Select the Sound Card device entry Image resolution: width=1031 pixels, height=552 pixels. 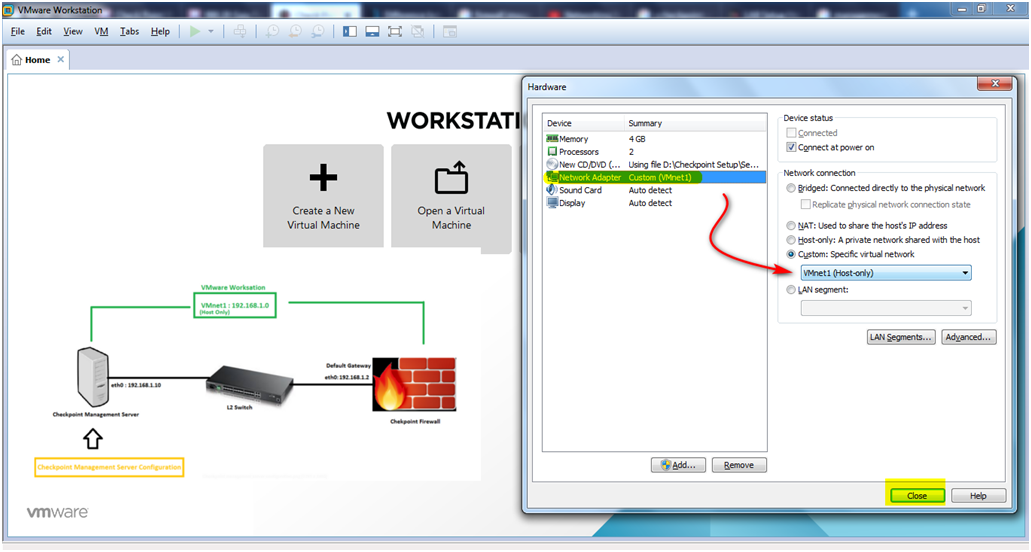654,190
